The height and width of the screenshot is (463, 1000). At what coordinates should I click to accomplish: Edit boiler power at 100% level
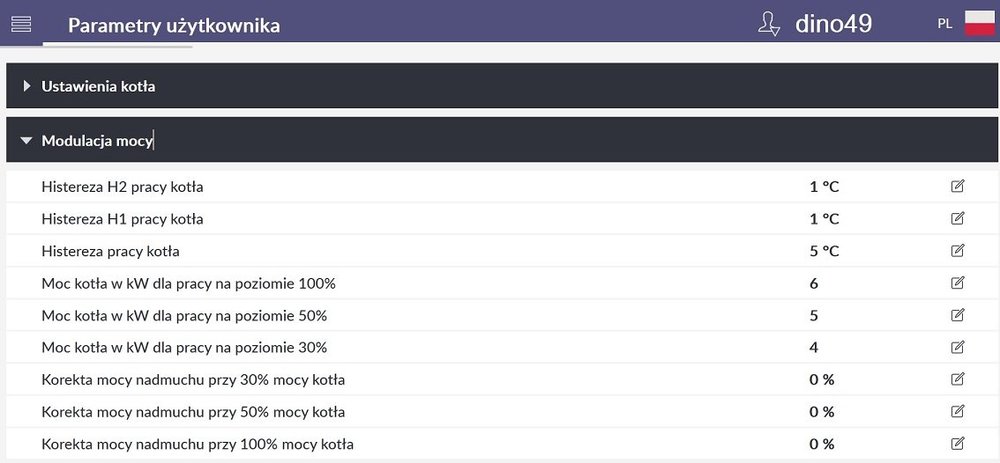[958, 283]
